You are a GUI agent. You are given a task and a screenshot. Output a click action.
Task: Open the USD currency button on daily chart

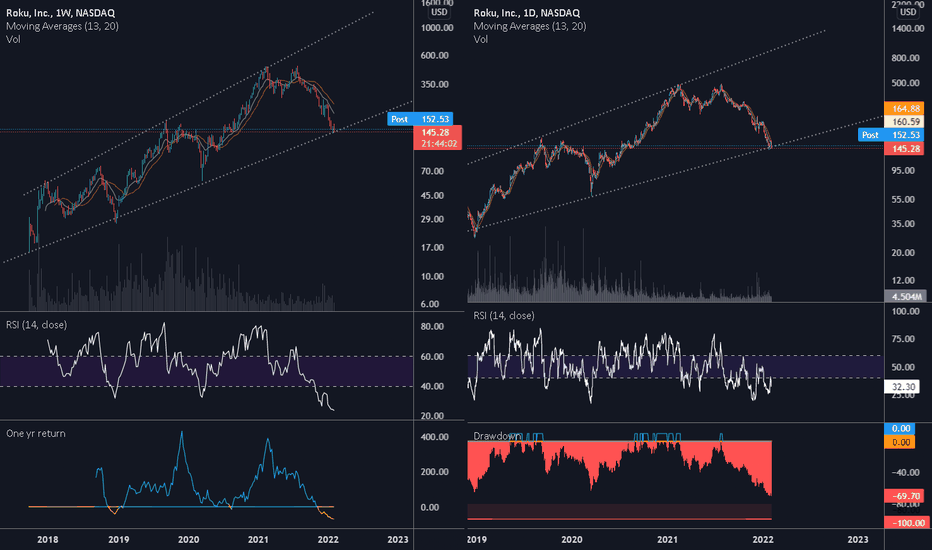pyautogui.click(x=908, y=12)
